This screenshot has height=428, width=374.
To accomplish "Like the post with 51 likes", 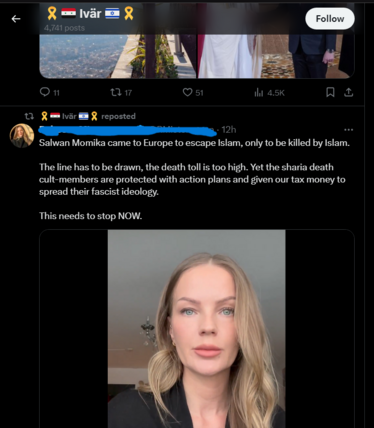I will click(187, 92).
